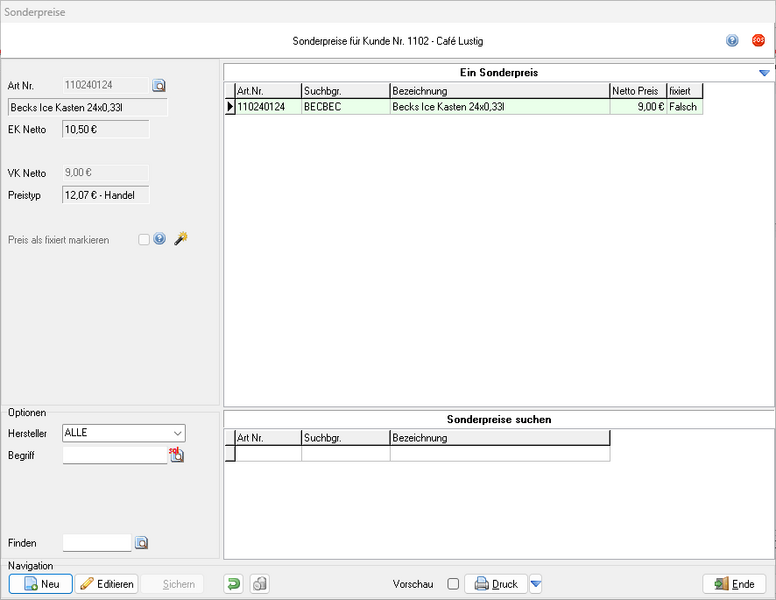Toggle Preis als fixiert markieren checkbox
Viewport: 776px width, 600px height.
click(145, 239)
